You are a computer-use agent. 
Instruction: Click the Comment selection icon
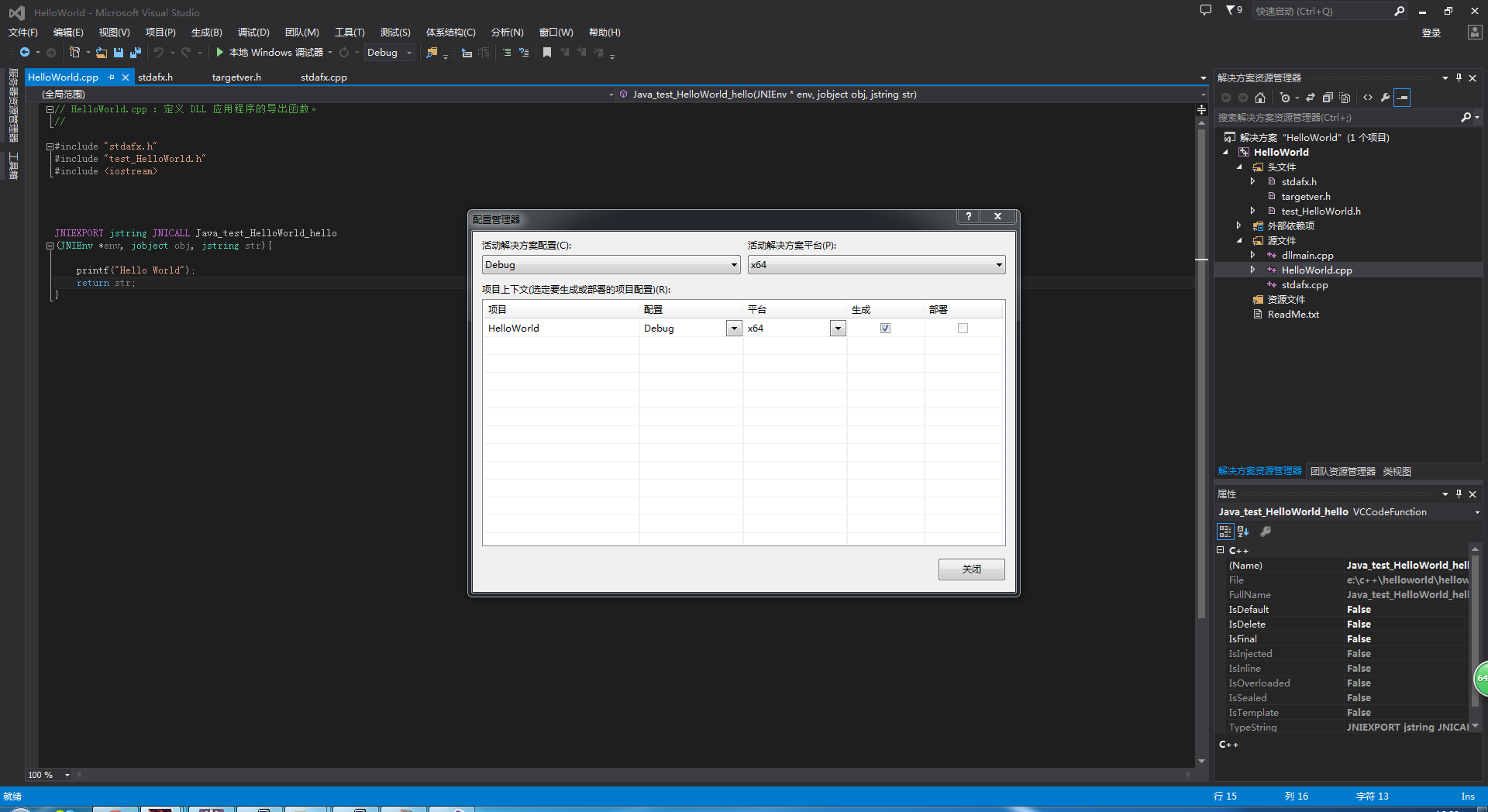tap(507, 53)
